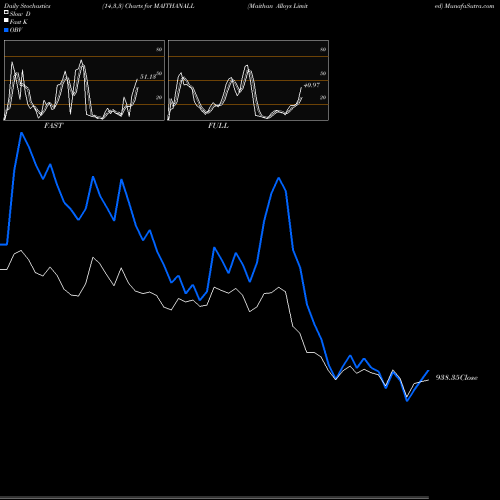Click the Slow D legend swatch
500x500 pixels.
[6, 12]
